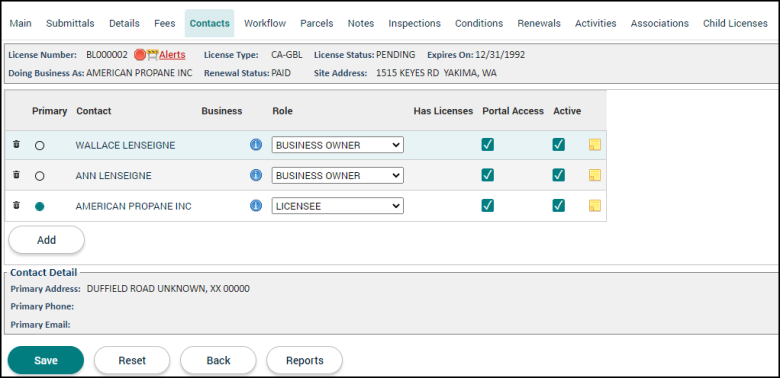Click the CA-GBL license type value
780x378 pixels.
point(287,55)
